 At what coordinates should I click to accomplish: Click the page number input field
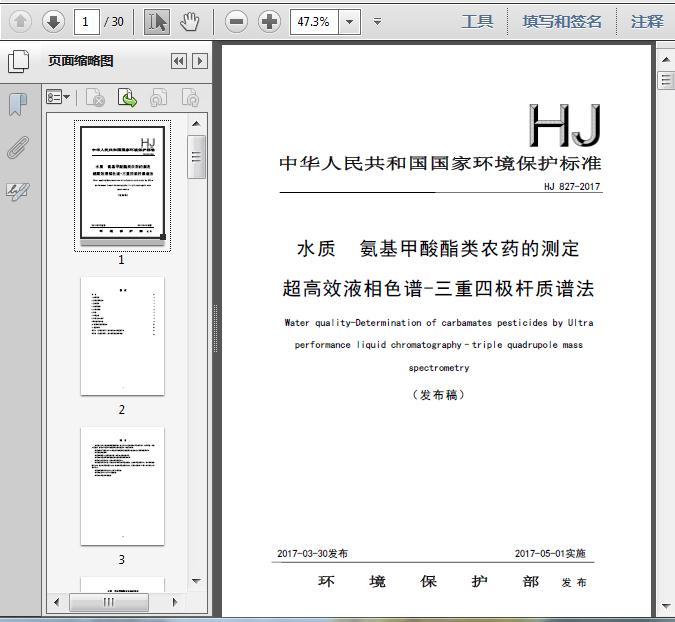coord(88,21)
